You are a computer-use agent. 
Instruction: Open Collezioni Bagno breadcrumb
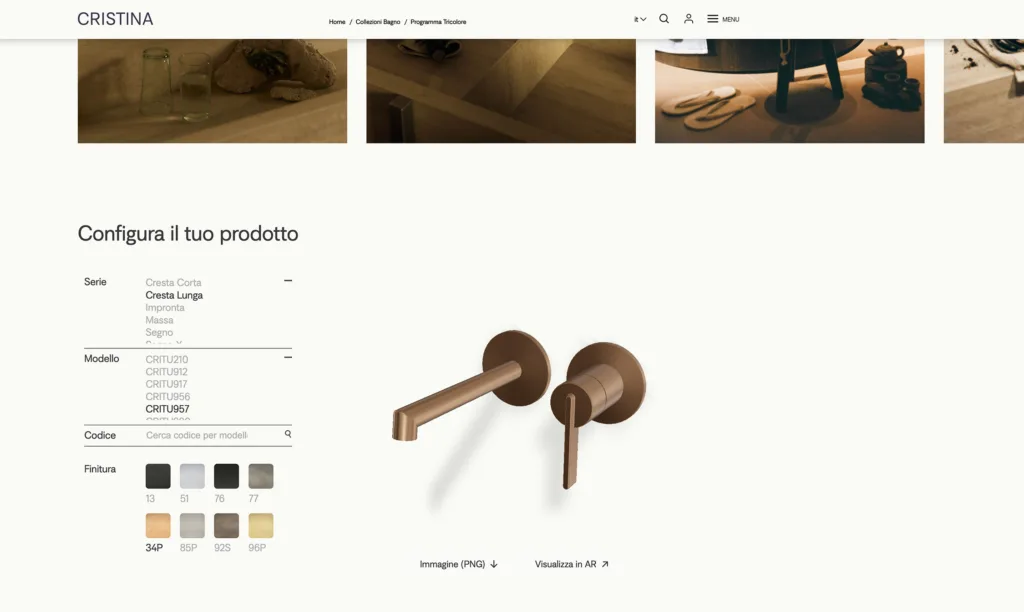tap(377, 22)
